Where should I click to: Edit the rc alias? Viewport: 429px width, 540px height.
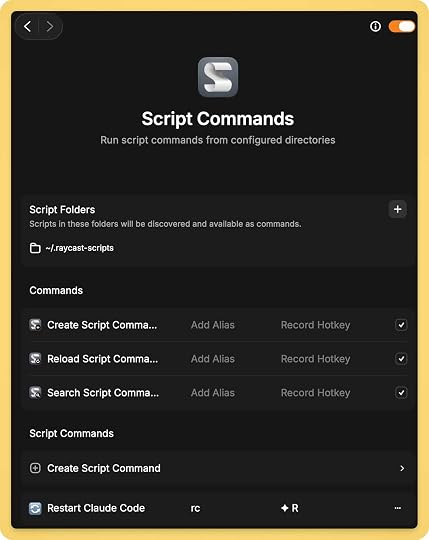tap(195, 508)
